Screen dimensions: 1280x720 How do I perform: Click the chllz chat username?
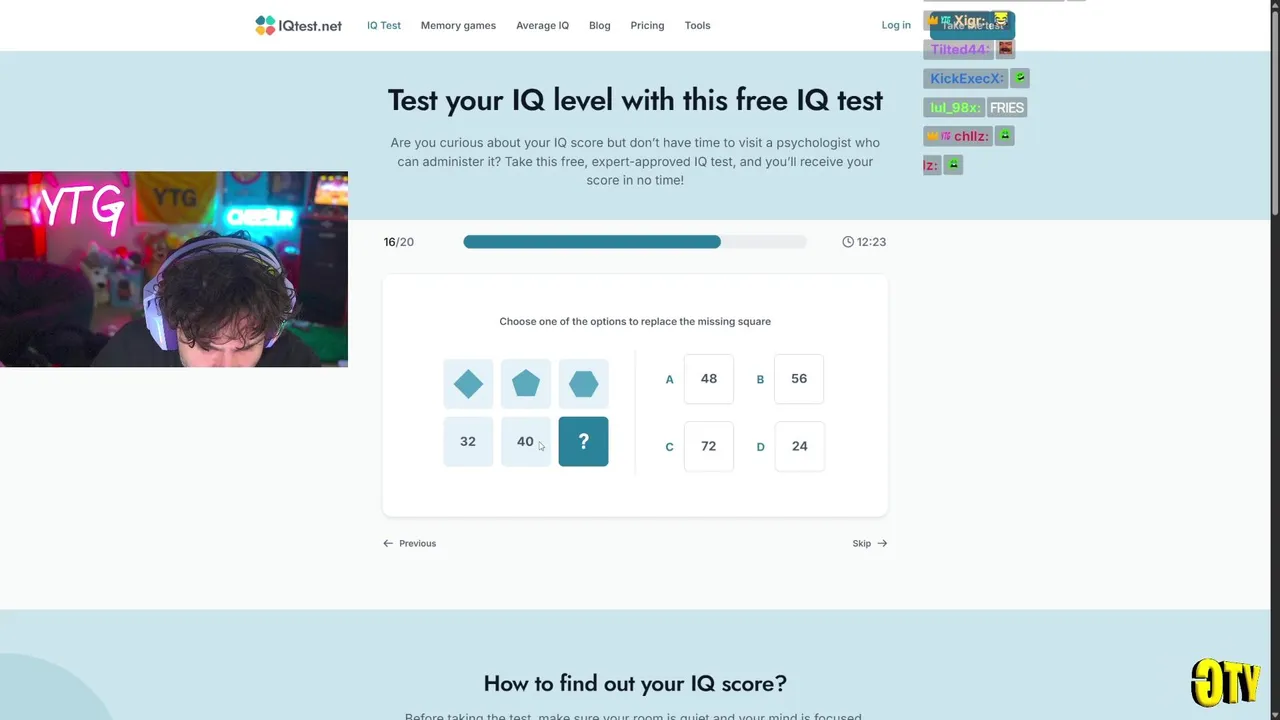(x=971, y=137)
